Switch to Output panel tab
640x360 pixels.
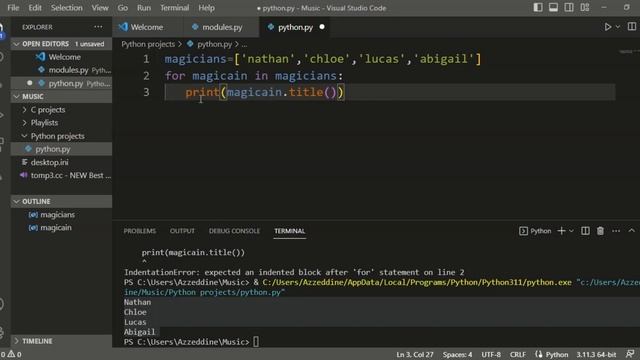point(182,231)
